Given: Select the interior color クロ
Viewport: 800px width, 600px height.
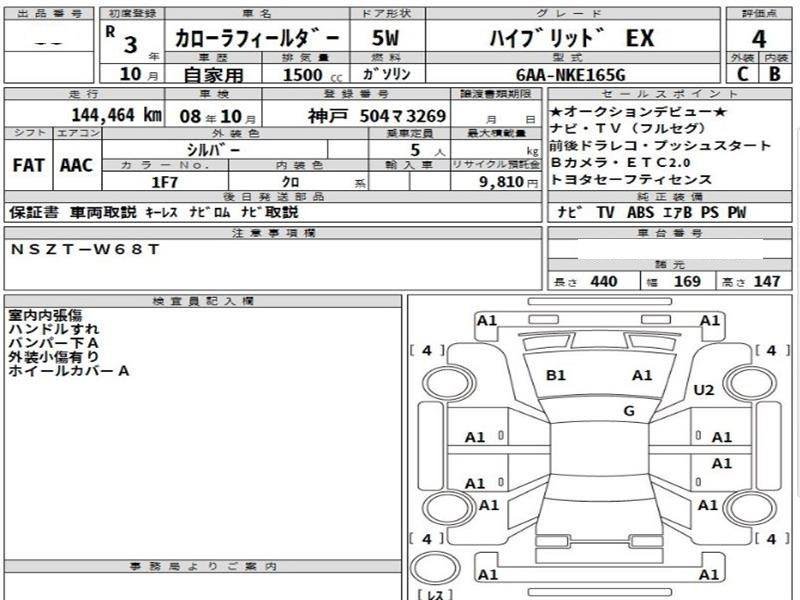Looking at the screenshot, I should (x=290, y=182).
